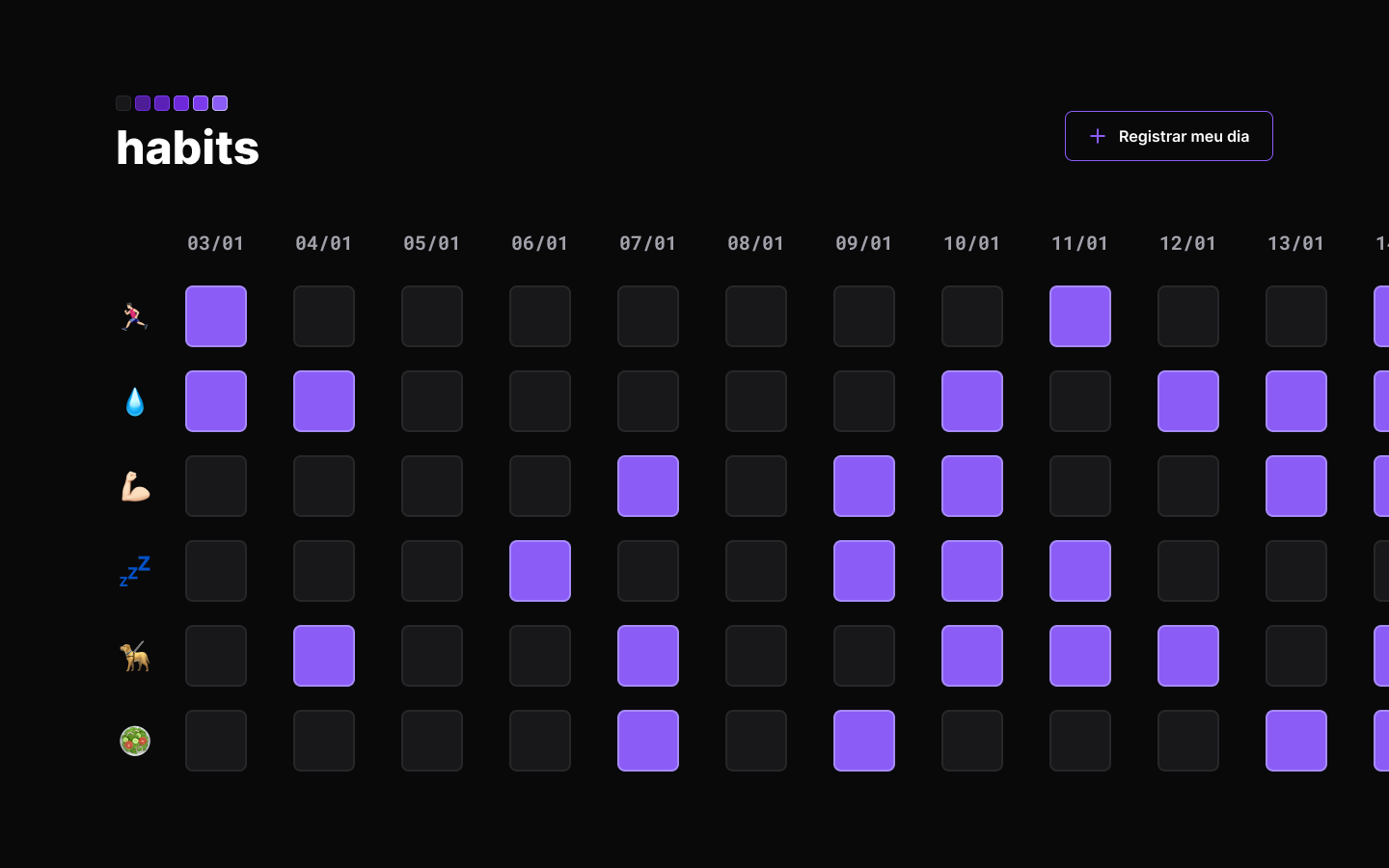This screenshot has width=1389, height=868.
Task: Click the flexed biceps exercise icon
Action: pyautogui.click(x=135, y=486)
